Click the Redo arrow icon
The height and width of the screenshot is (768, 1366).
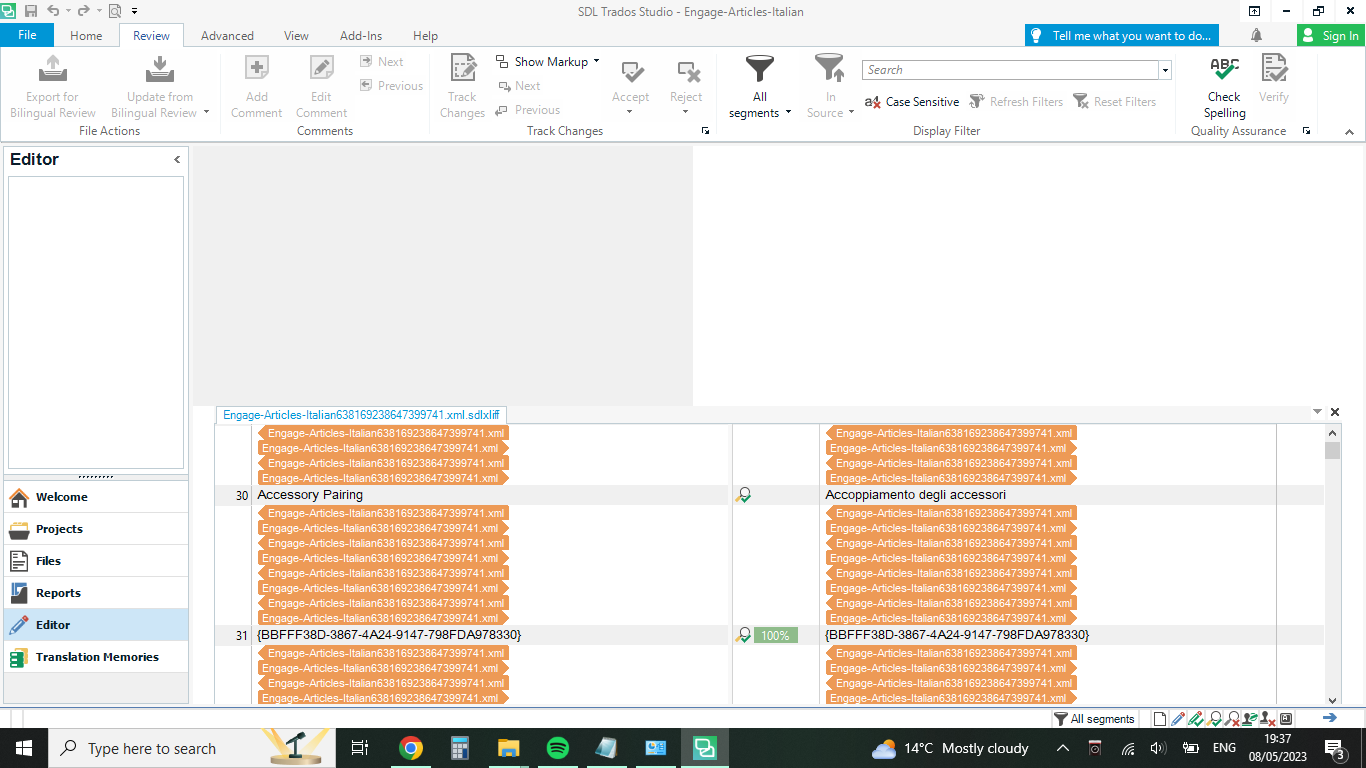[83, 11]
